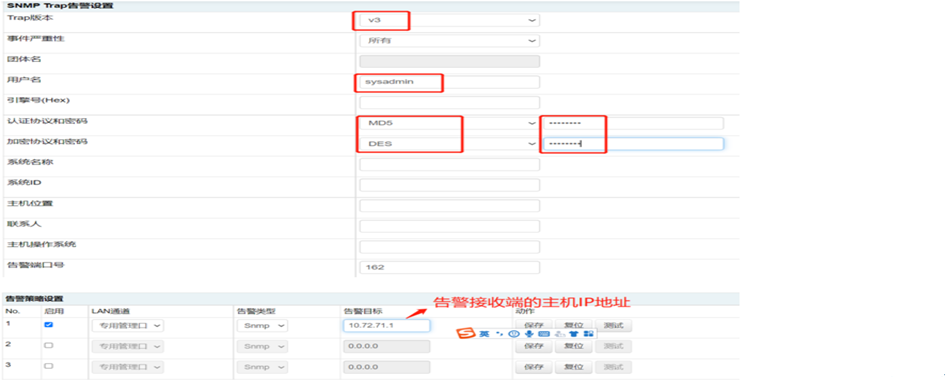Image resolution: width=947 pixels, height=383 pixels.
Task: Click the 事件严重性 label
Action: [x=35, y=39]
